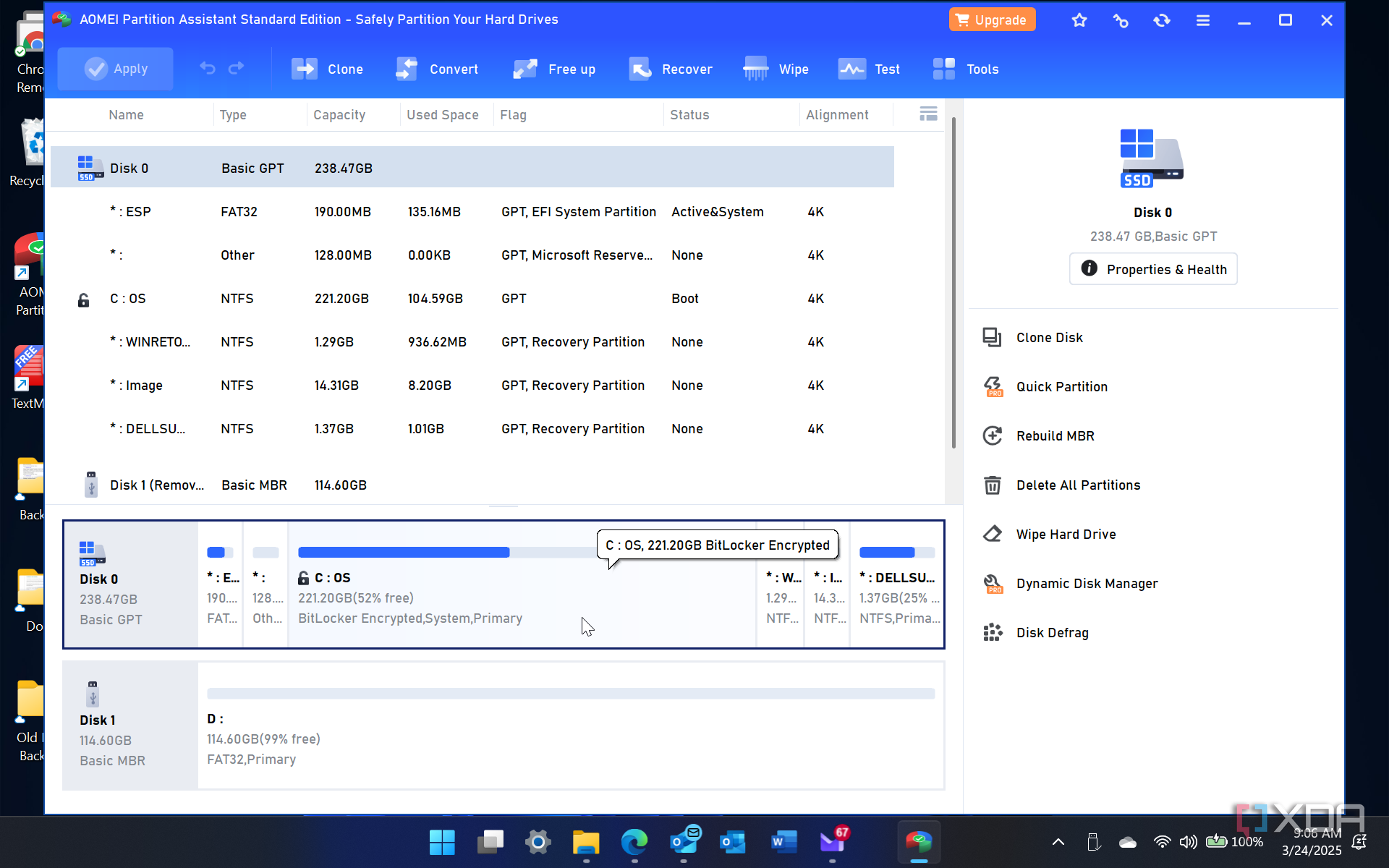Click the orange Upgrade button
Image resolution: width=1389 pixels, height=868 pixels.
992,20
